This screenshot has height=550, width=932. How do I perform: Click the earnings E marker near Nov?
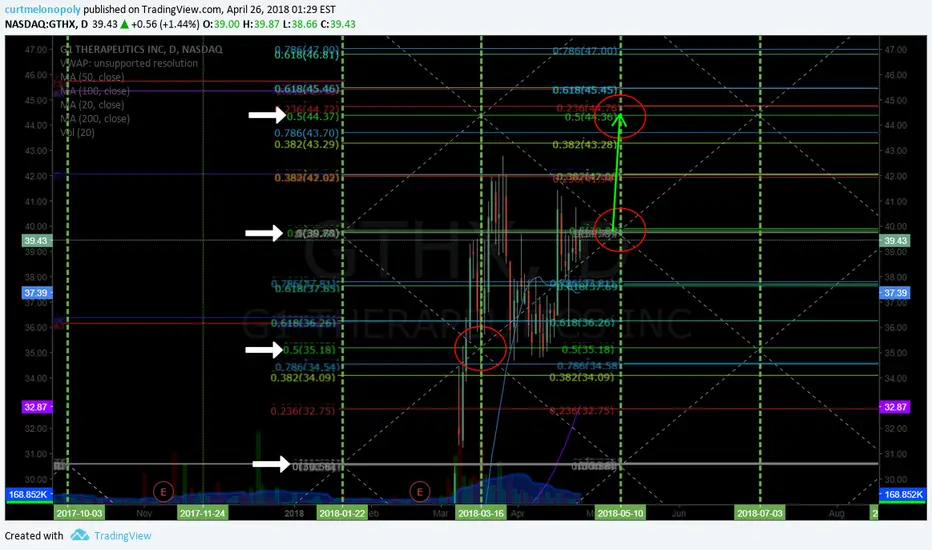point(163,492)
